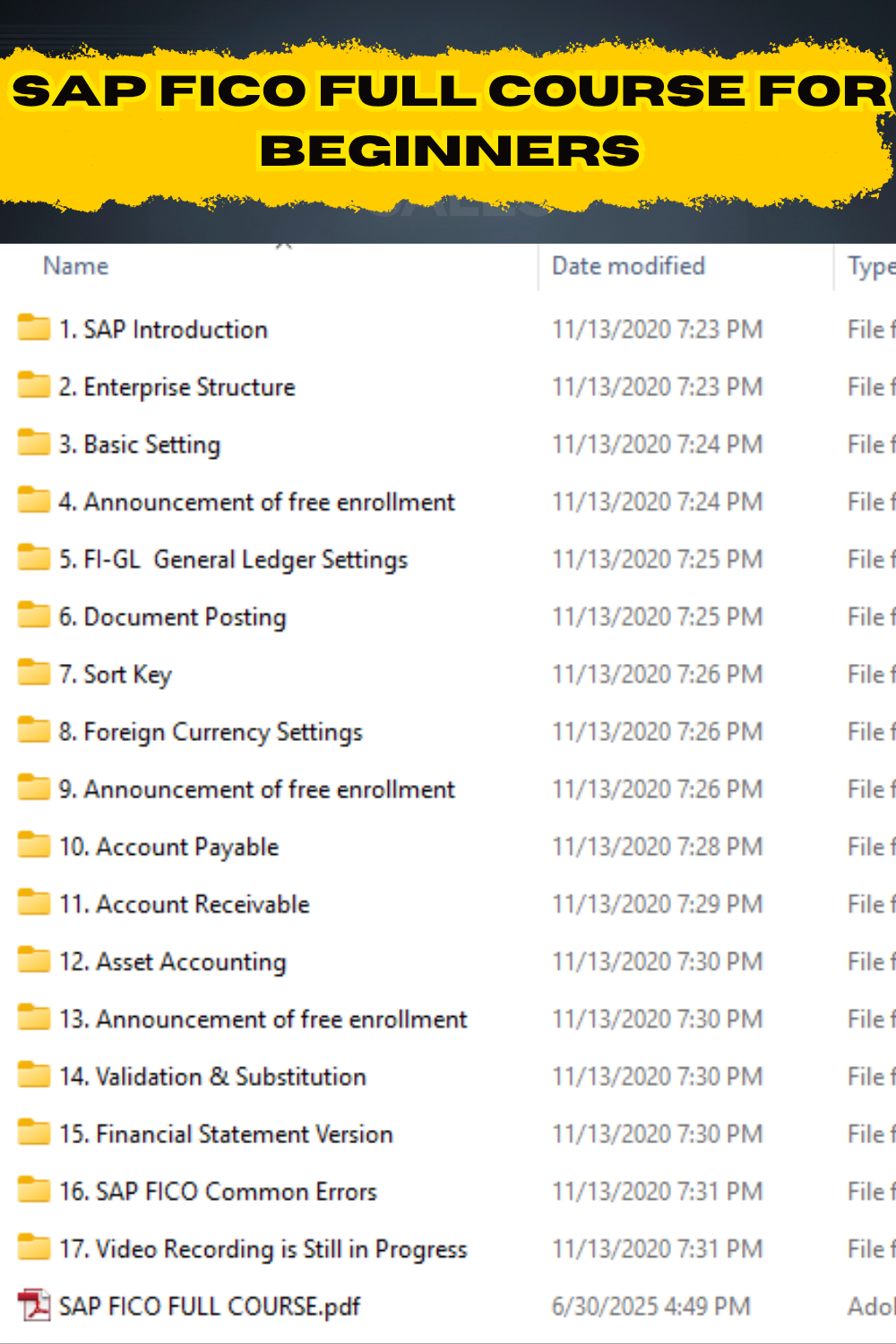
Task: Select the 6/30/2025 4:49 PM date of the PDF
Action: [x=651, y=1306]
